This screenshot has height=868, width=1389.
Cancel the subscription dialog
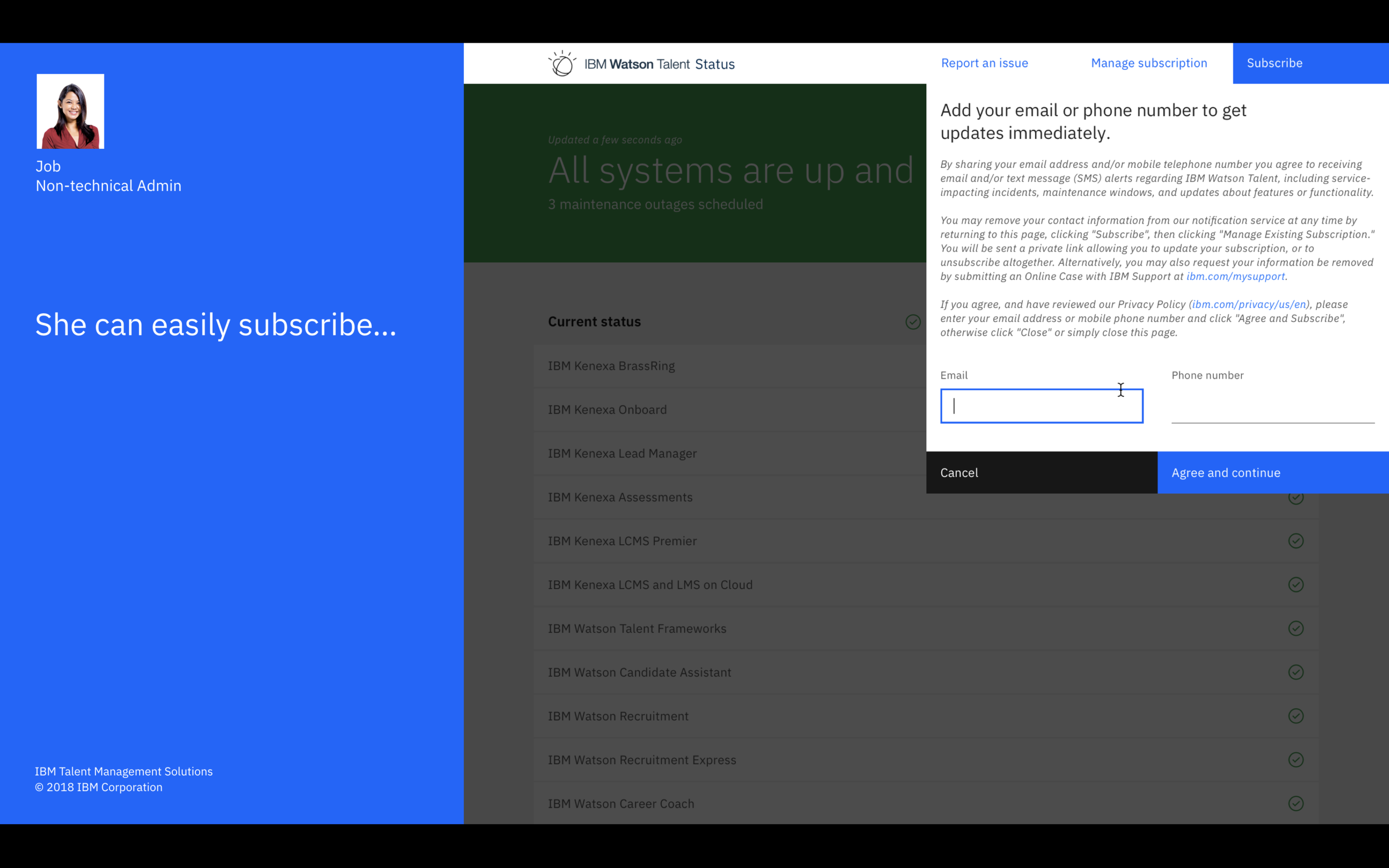1042,473
